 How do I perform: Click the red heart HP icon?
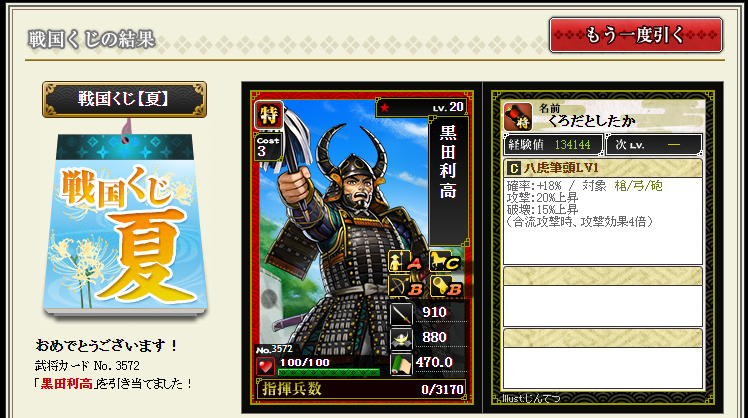pos(265,366)
